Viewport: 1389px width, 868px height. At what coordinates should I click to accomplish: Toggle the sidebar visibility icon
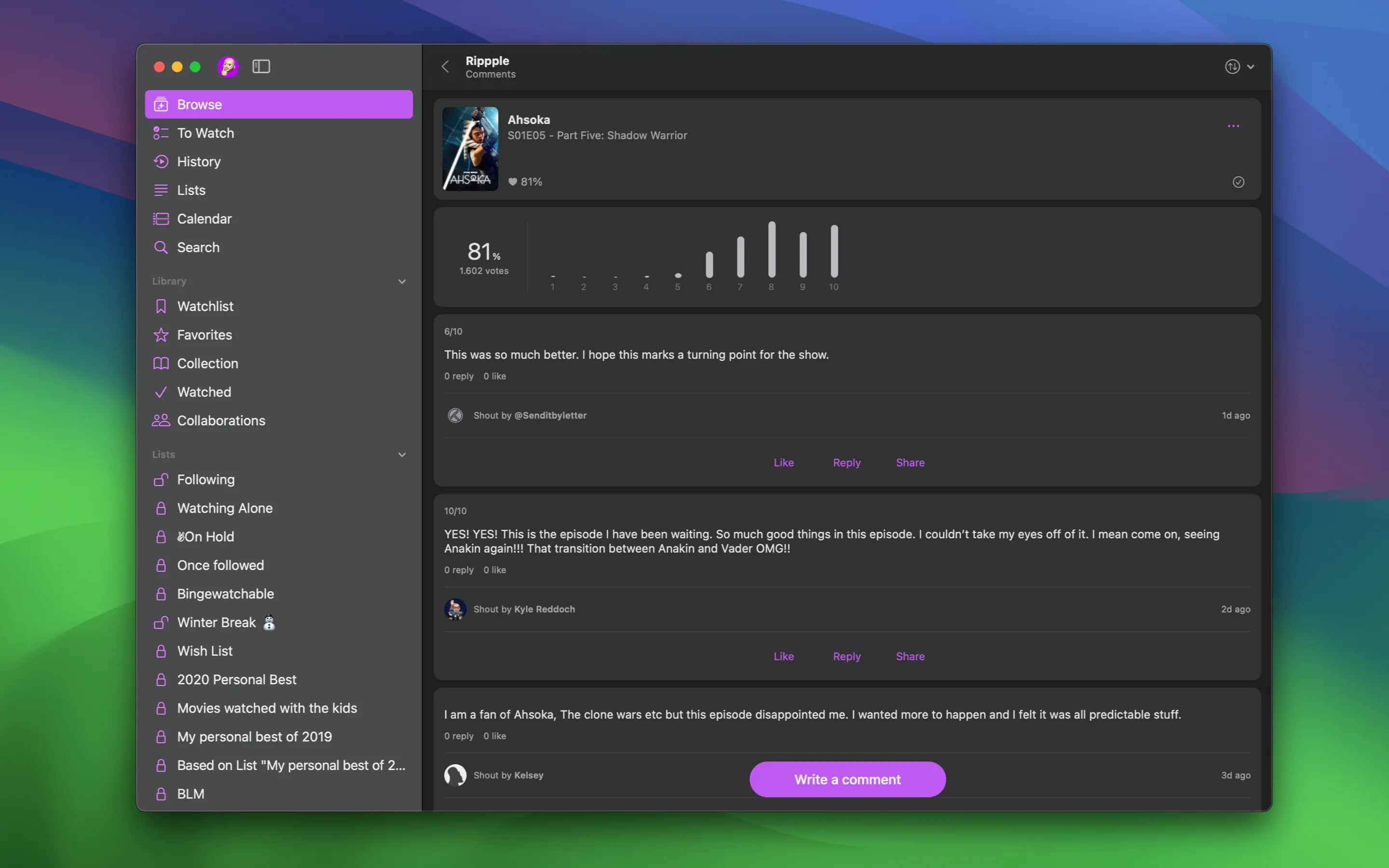pos(261,67)
